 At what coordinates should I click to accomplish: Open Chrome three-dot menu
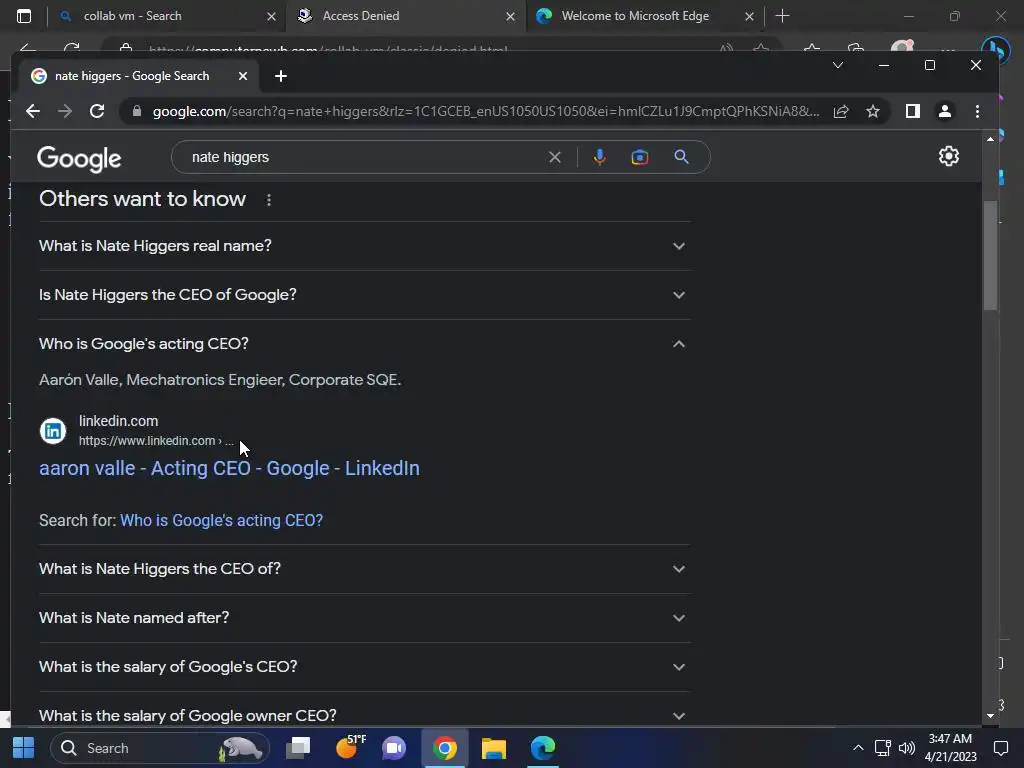(977, 112)
